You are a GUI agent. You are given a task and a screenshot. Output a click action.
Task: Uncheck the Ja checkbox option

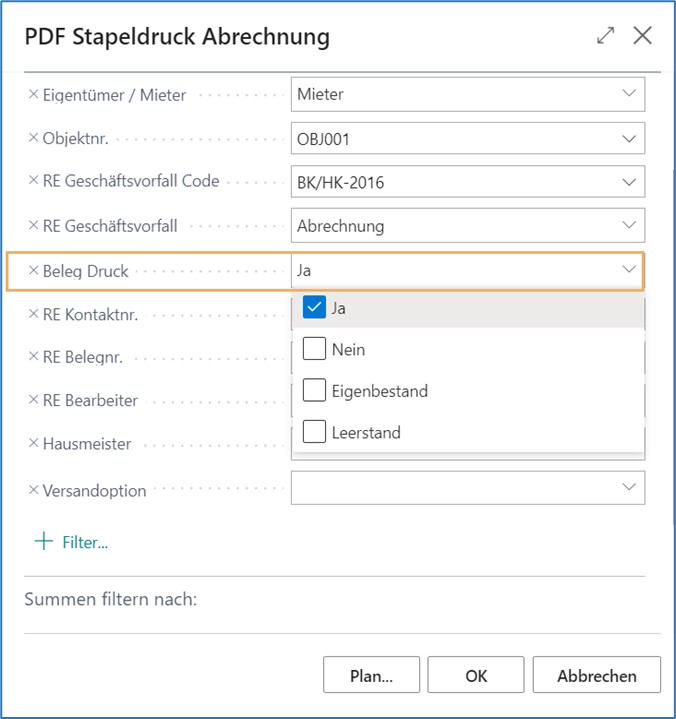click(314, 308)
